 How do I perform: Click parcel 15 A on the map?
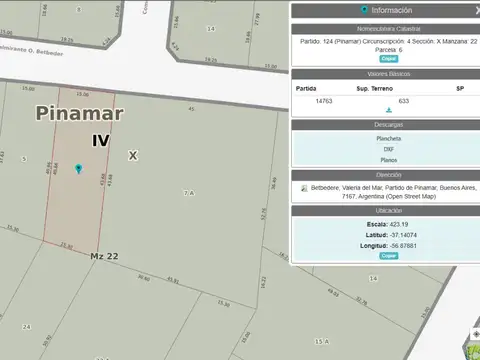[322, 342]
